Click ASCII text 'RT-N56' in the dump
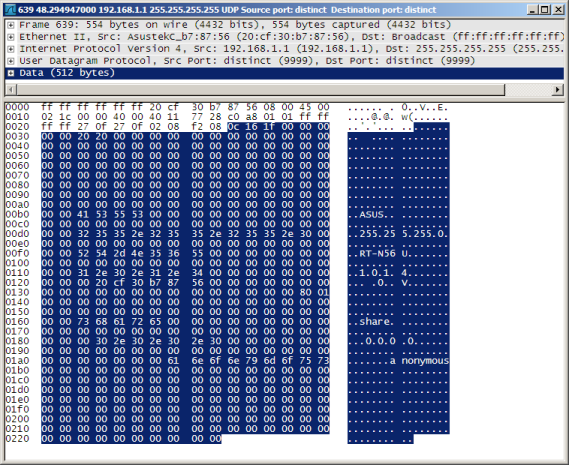 coord(377,253)
